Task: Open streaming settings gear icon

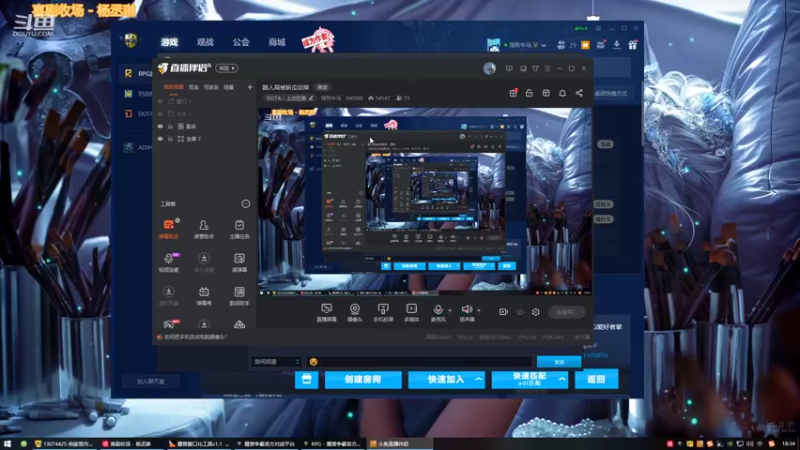Action: (x=536, y=312)
